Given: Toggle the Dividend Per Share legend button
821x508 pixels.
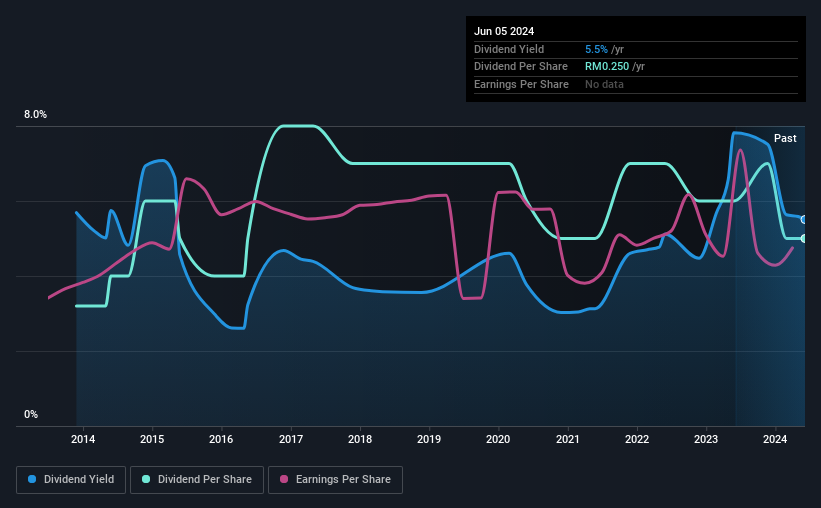Looking at the screenshot, I should click(197, 480).
